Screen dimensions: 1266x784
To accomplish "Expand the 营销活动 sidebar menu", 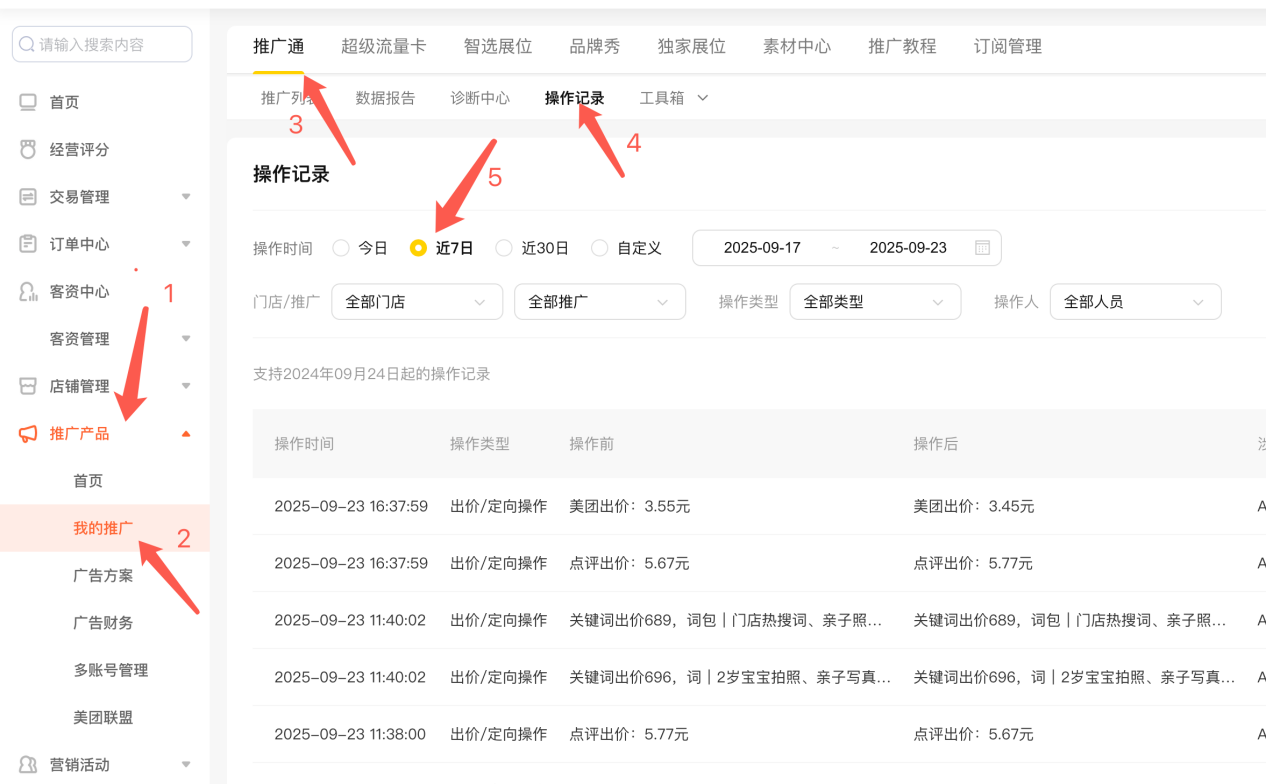I will tap(186, 764).
